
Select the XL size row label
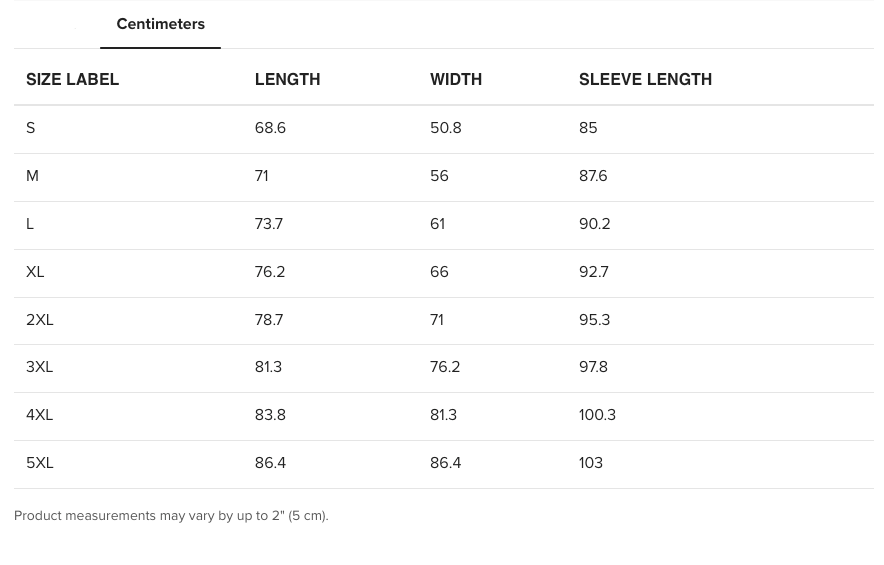[x=35, y=272]
